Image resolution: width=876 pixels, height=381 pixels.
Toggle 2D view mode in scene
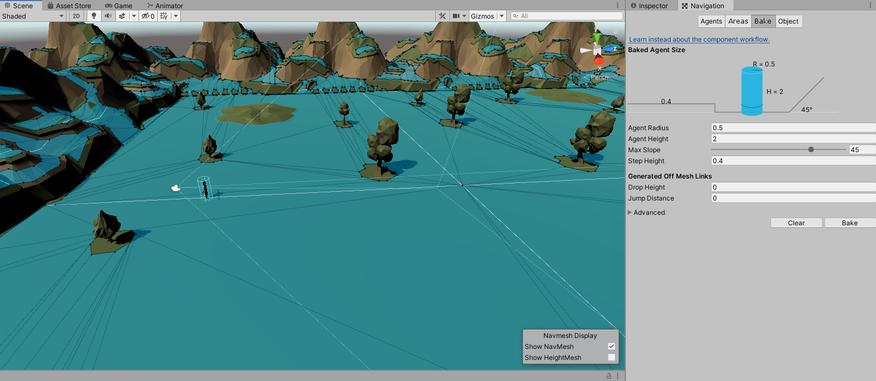pos(76,16)
